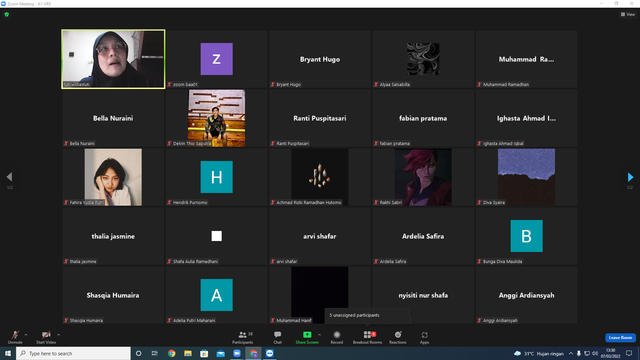Go to next gallery page arrow
This screenshot has width=640, height=360.
[630, 177]
